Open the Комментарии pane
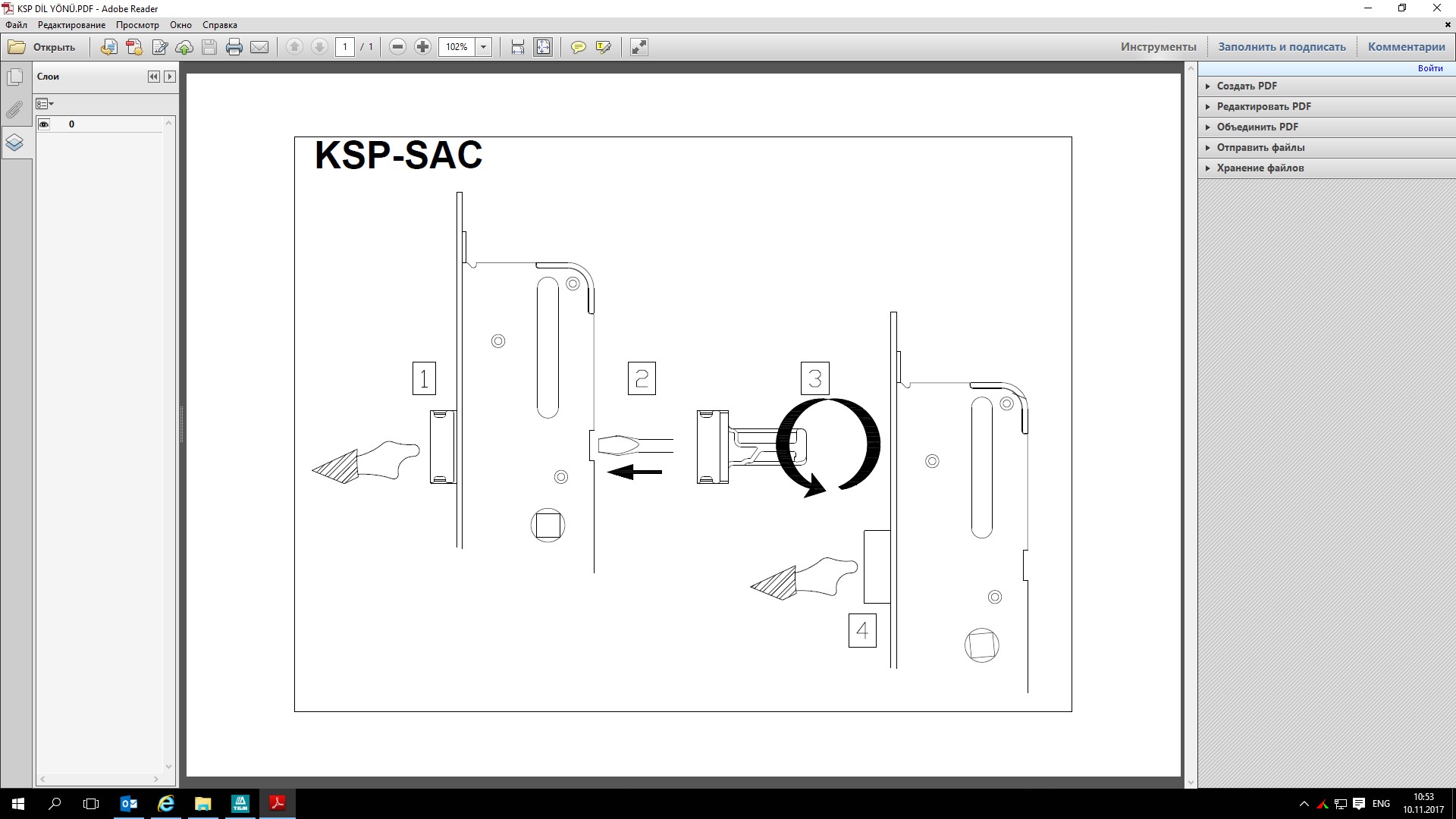The width and height of the screenshot is (1456, 819). click(x=1406, y=47)
